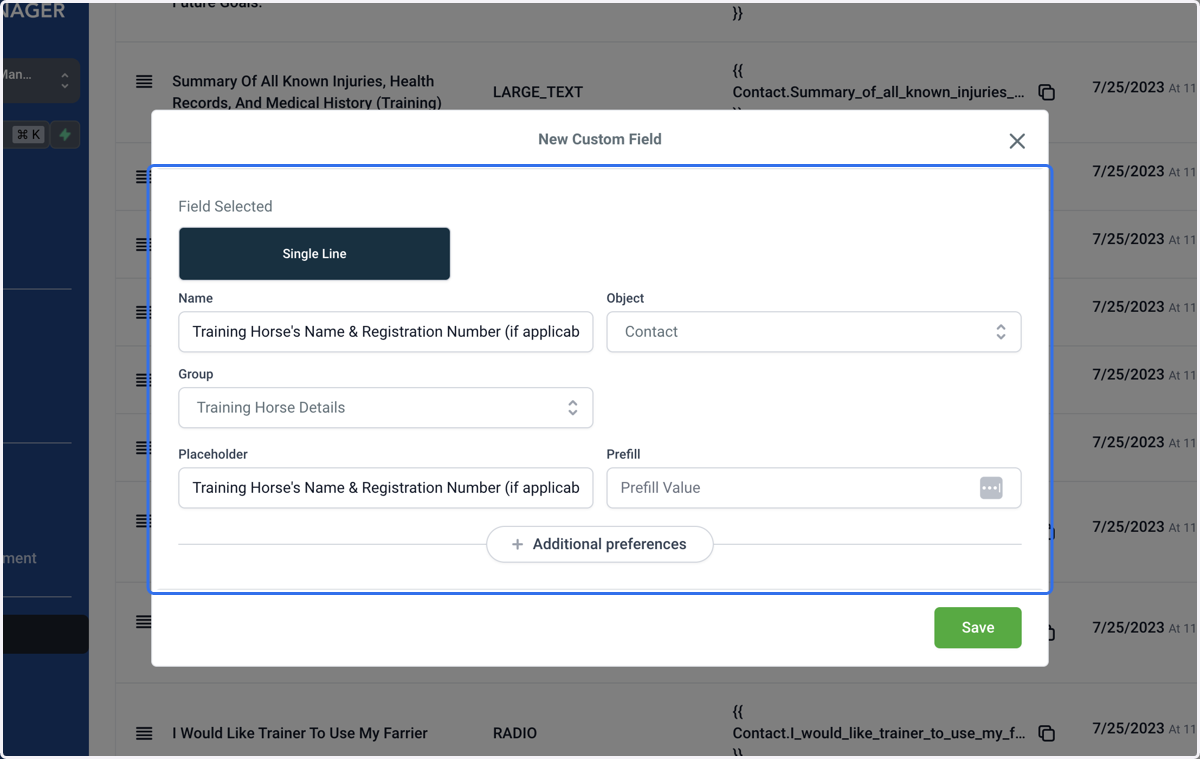The image size is (1200, 759).
Task: Click the RADIO type cell
Action: 515,733
